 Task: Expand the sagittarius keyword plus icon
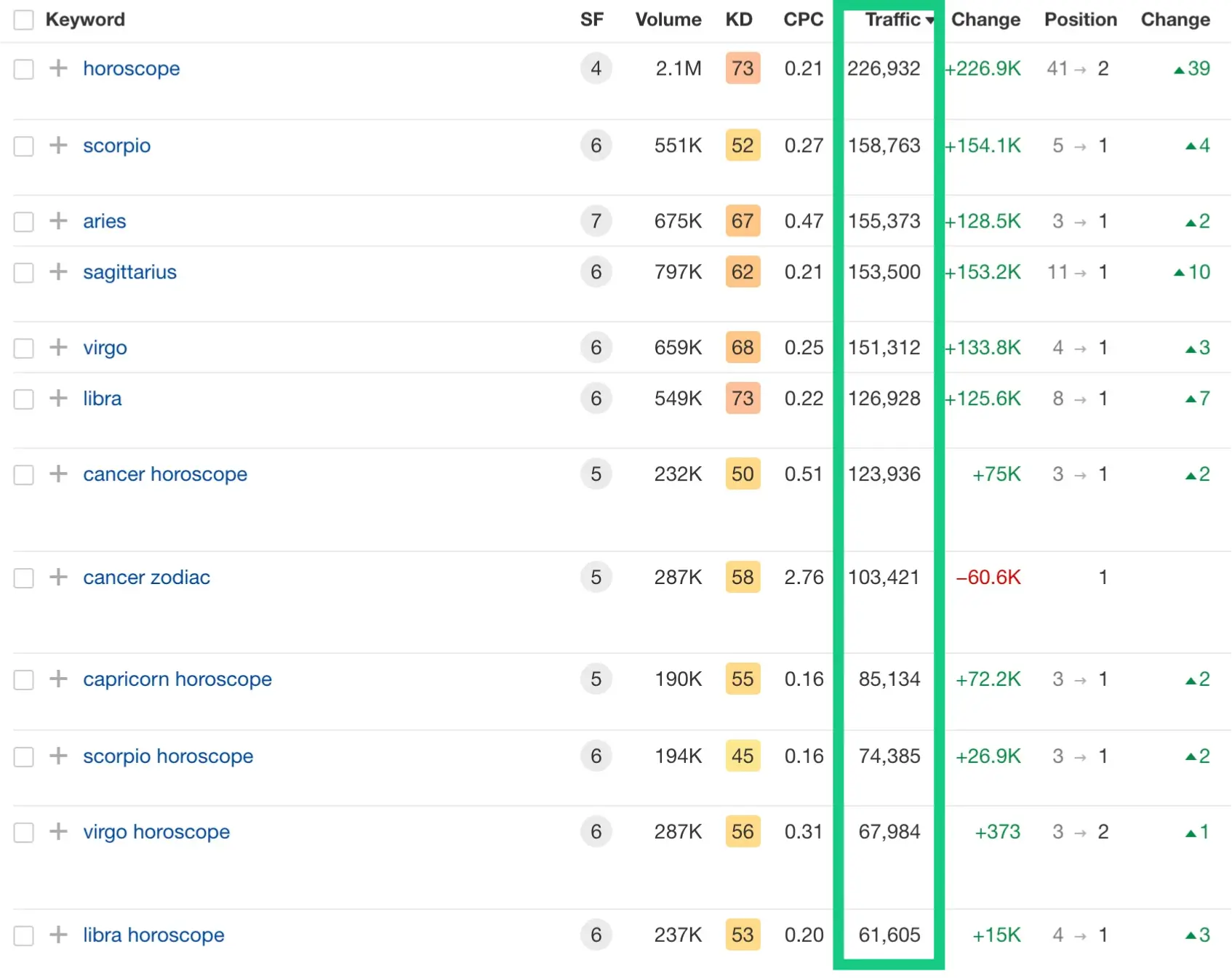click(x=58, y=272)
